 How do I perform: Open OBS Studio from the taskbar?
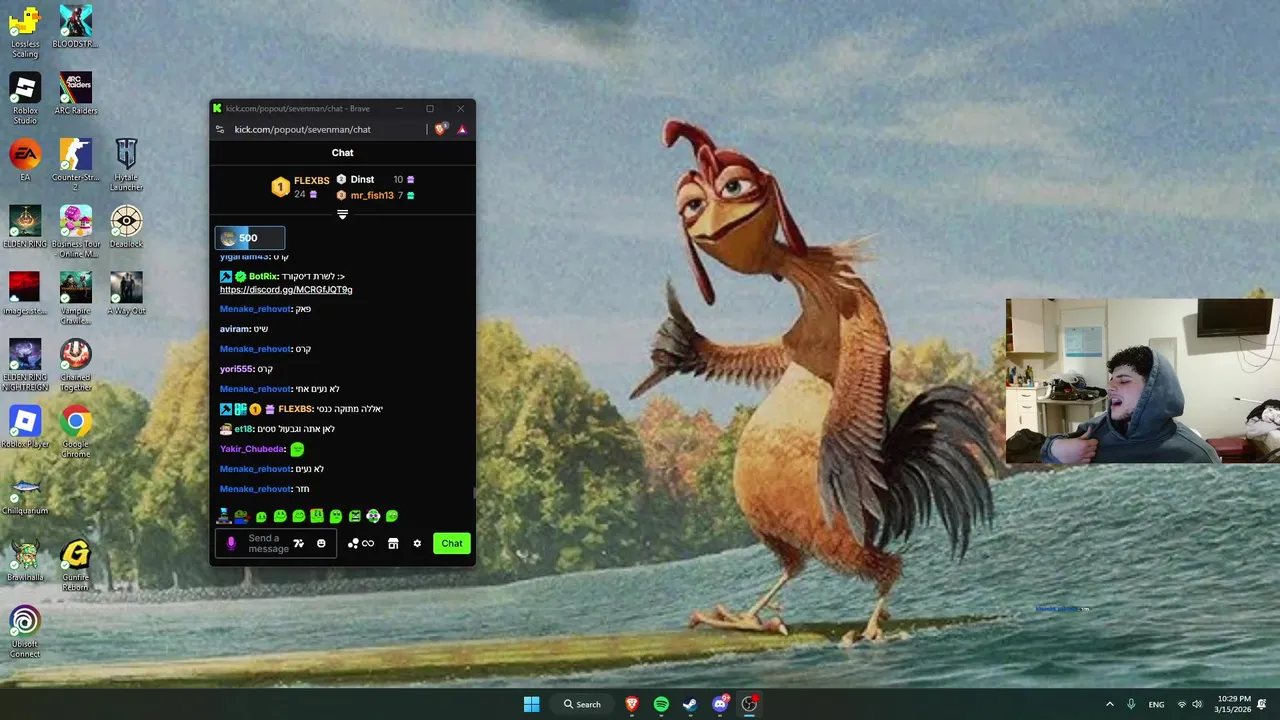point(749,704)
